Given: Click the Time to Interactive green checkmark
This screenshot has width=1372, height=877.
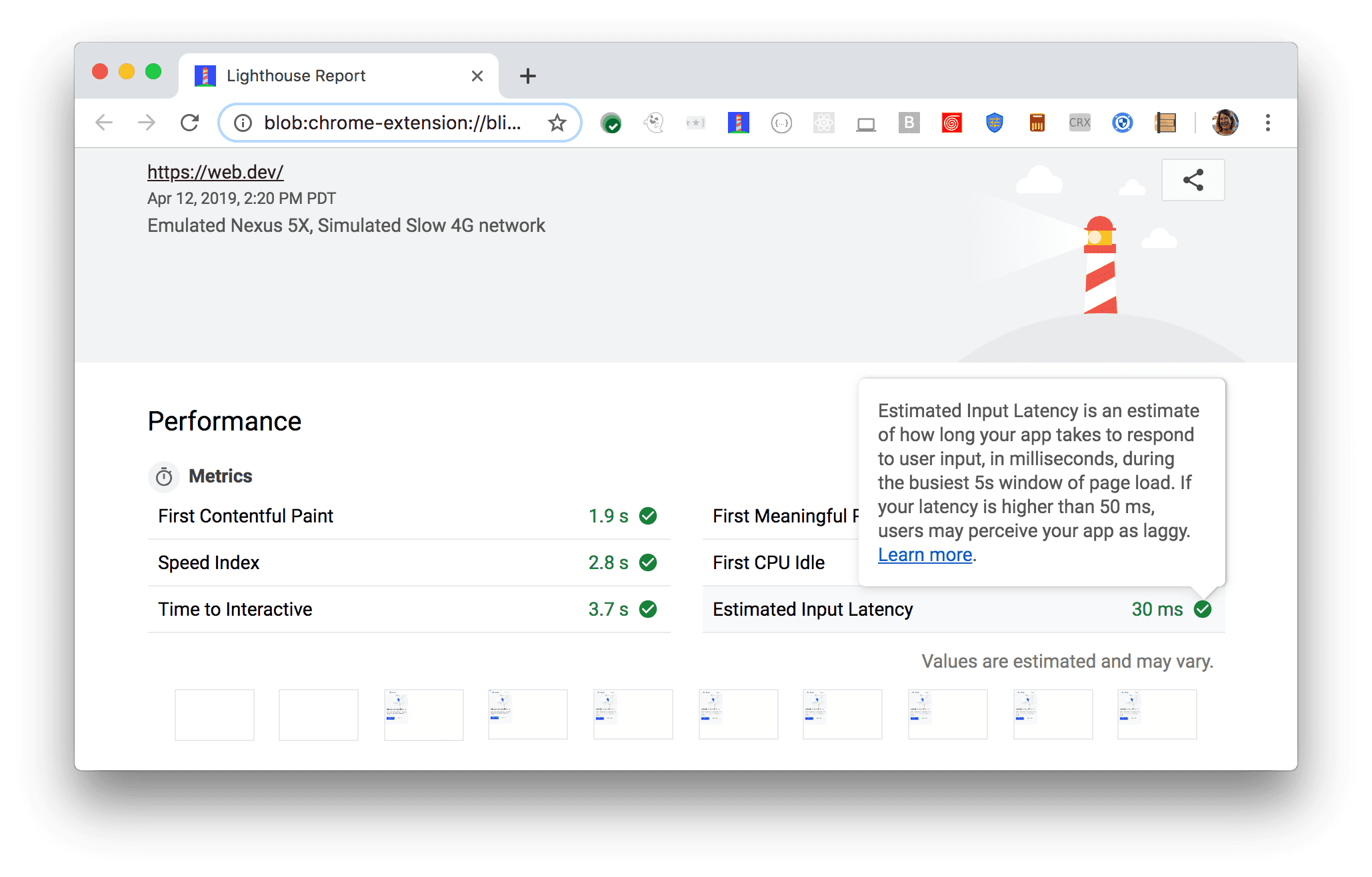Looking at the screenshot, I should [657, 608].
